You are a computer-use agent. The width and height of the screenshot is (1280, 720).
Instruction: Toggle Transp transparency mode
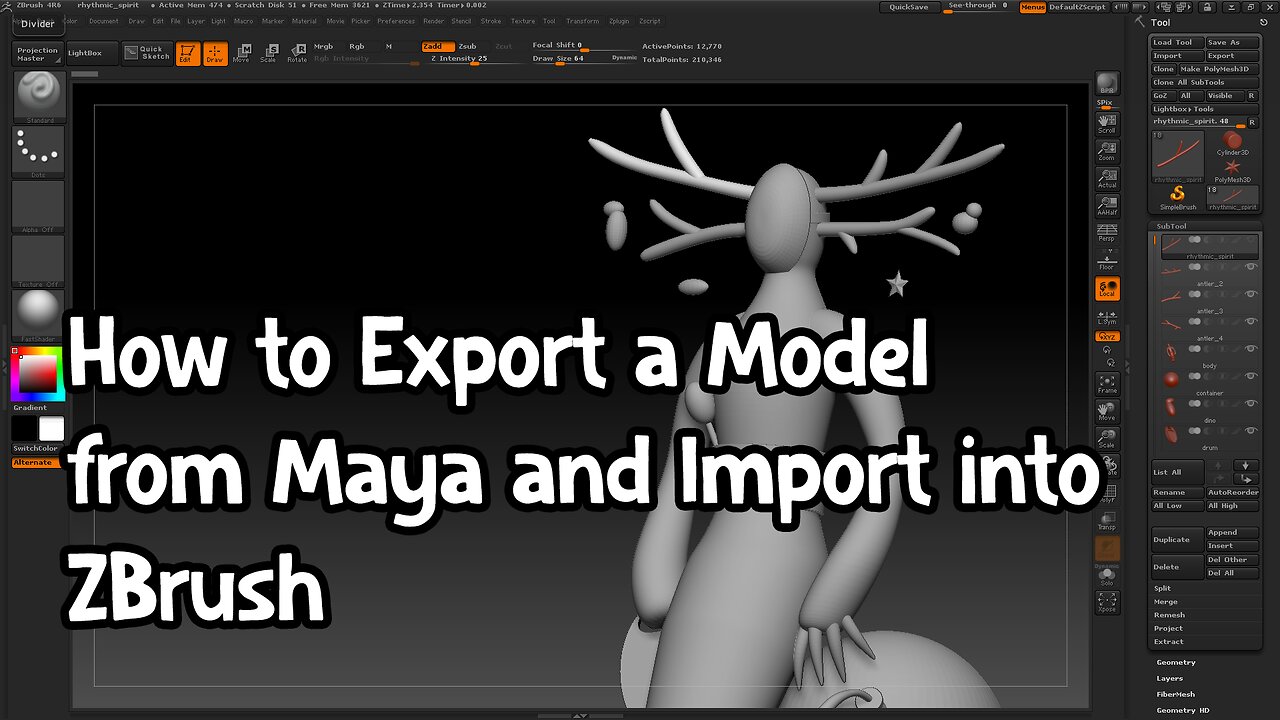pos(1107,520)
